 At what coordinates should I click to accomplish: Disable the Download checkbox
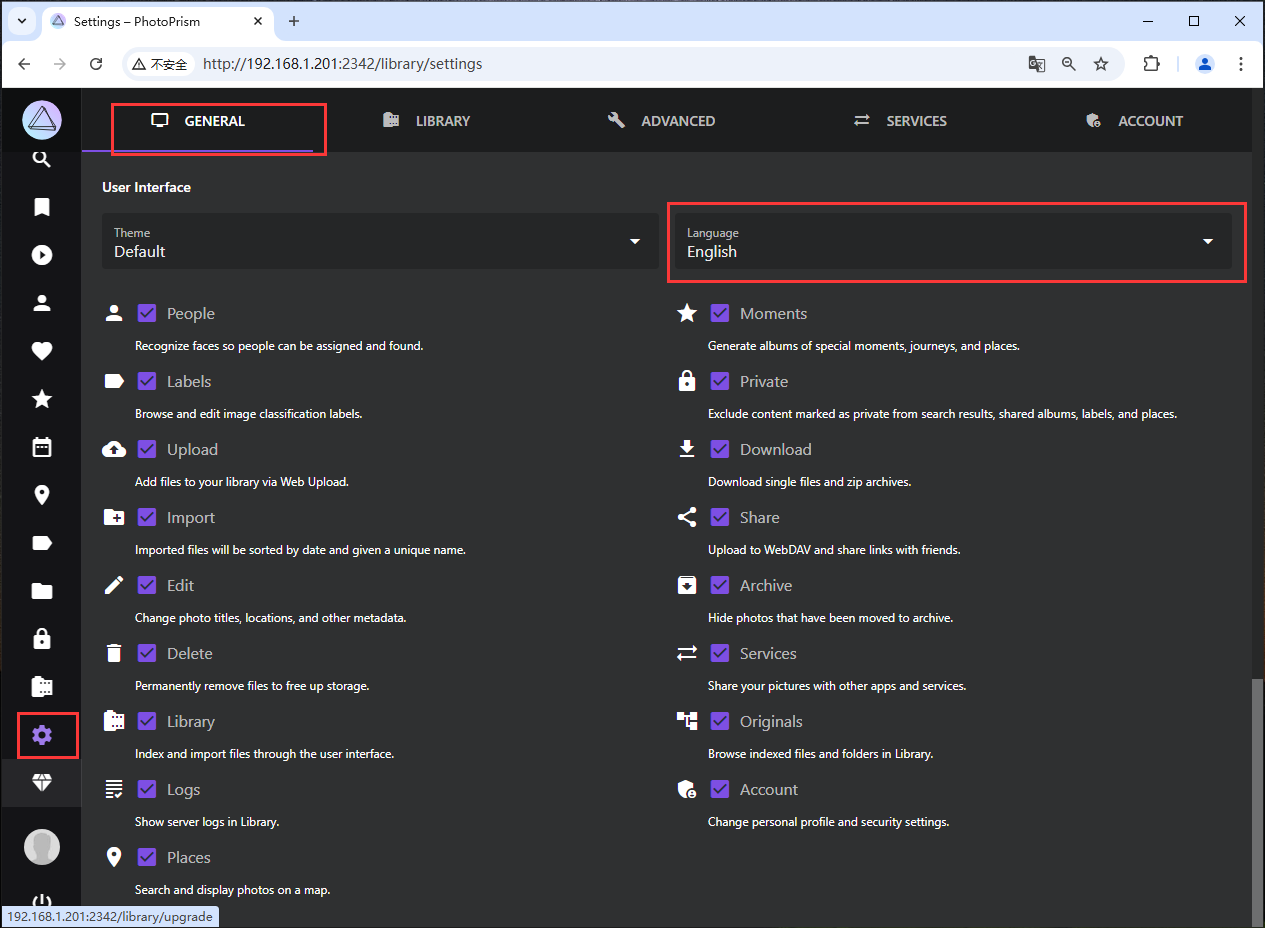[x=720, y=449]
